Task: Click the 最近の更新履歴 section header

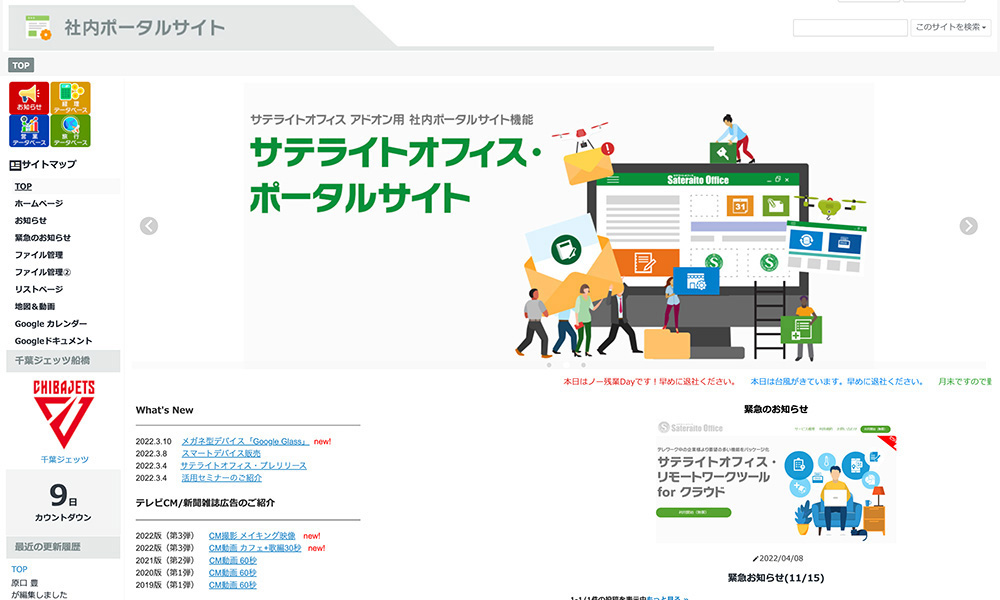Action: click(63, 547)
